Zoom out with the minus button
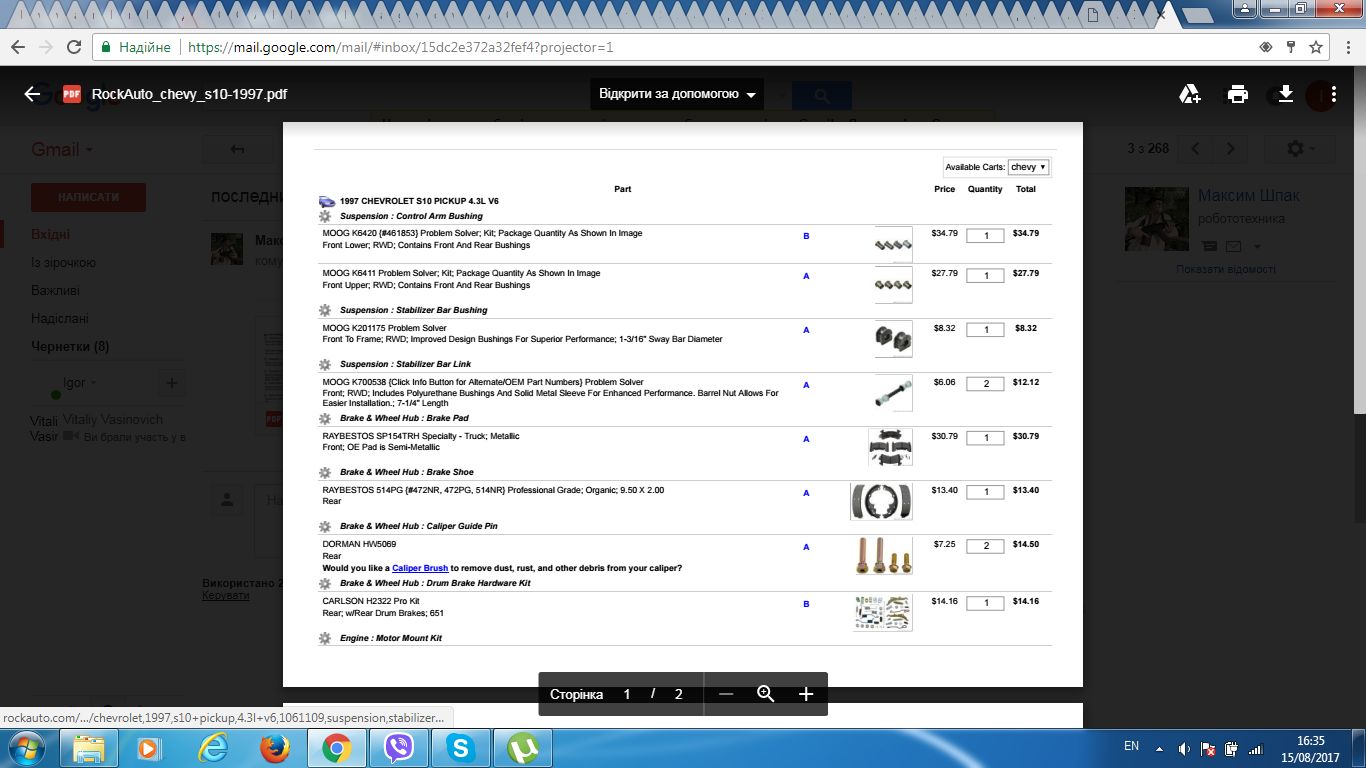The image size is (1366, 768). (726, 694)
